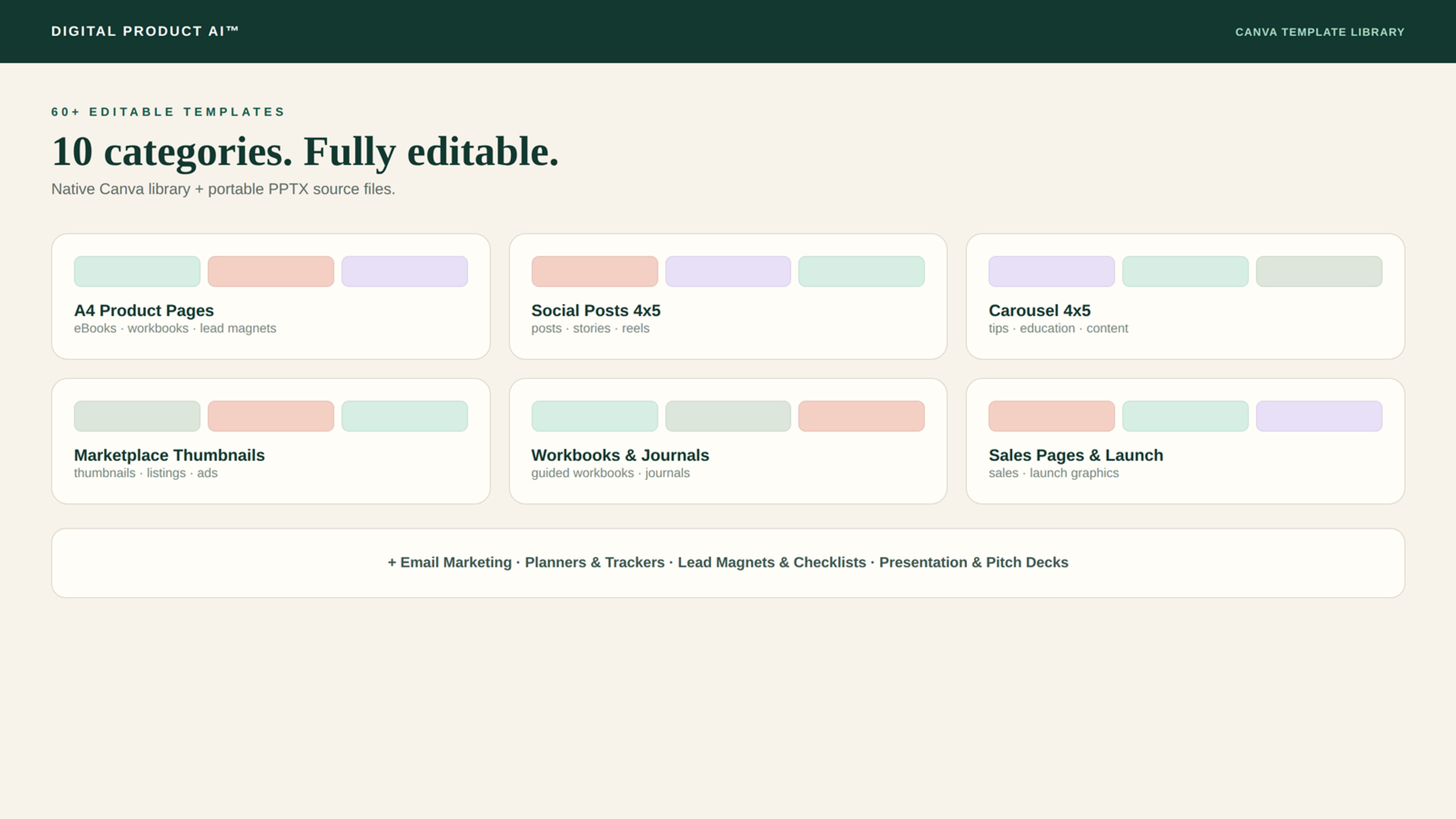Click the peach swatch in Social Posts 4x5
Image resolution: width=1456 pixels, height=819 pixels.
tap(594, 271)
